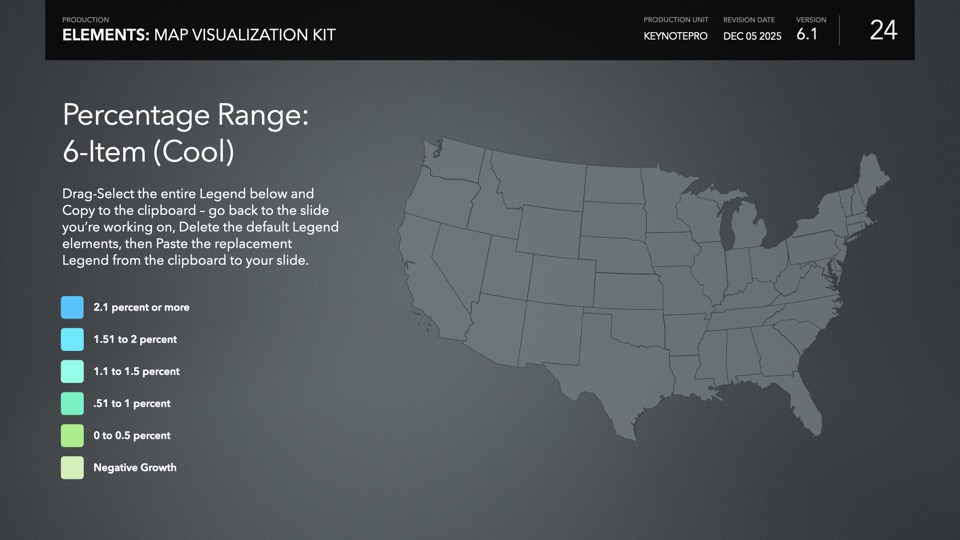Choose the pale "Negative Growth" legend swatch

tap(72, 467)
